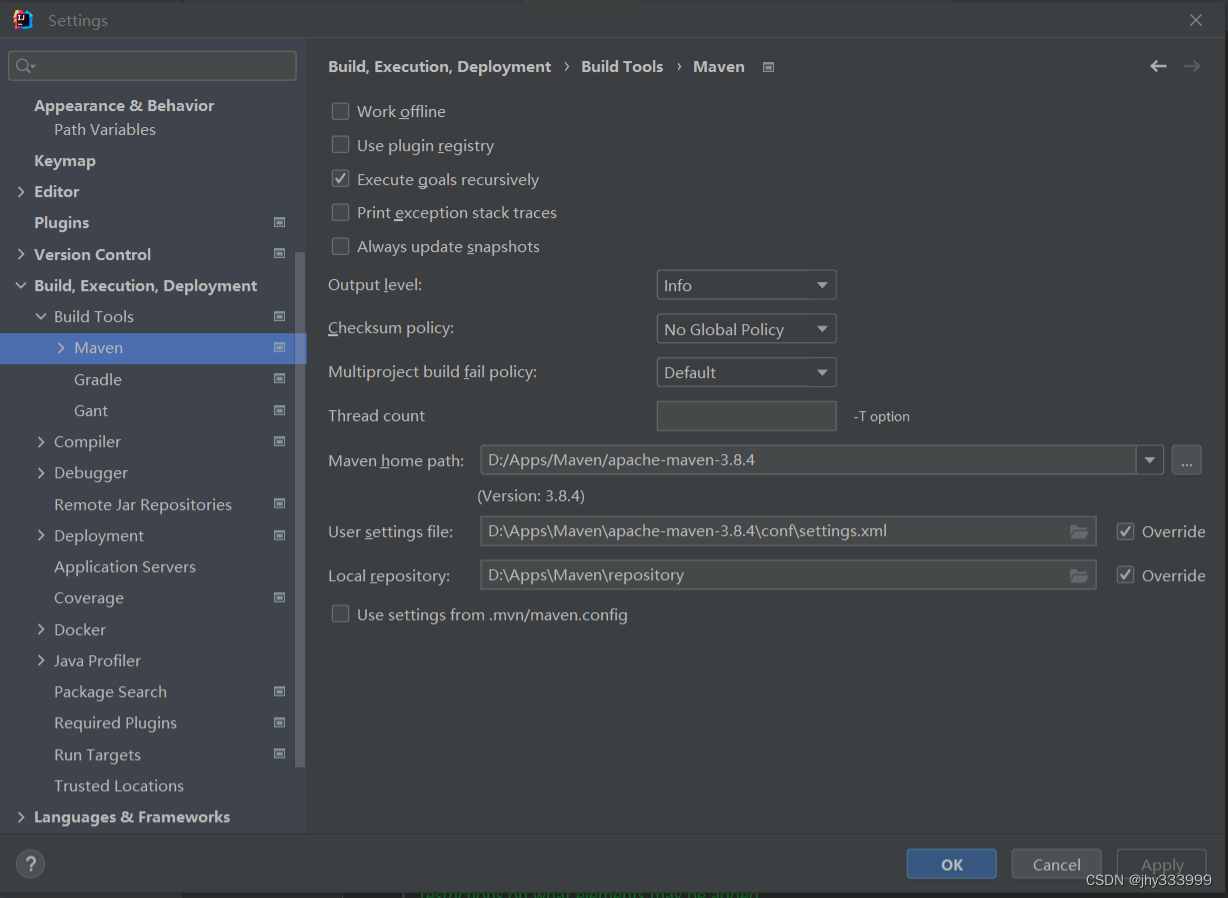This screenshot has width=1228, height=898.
Task: Click the small panel icon next to Plugins
Action: (279, 222)
